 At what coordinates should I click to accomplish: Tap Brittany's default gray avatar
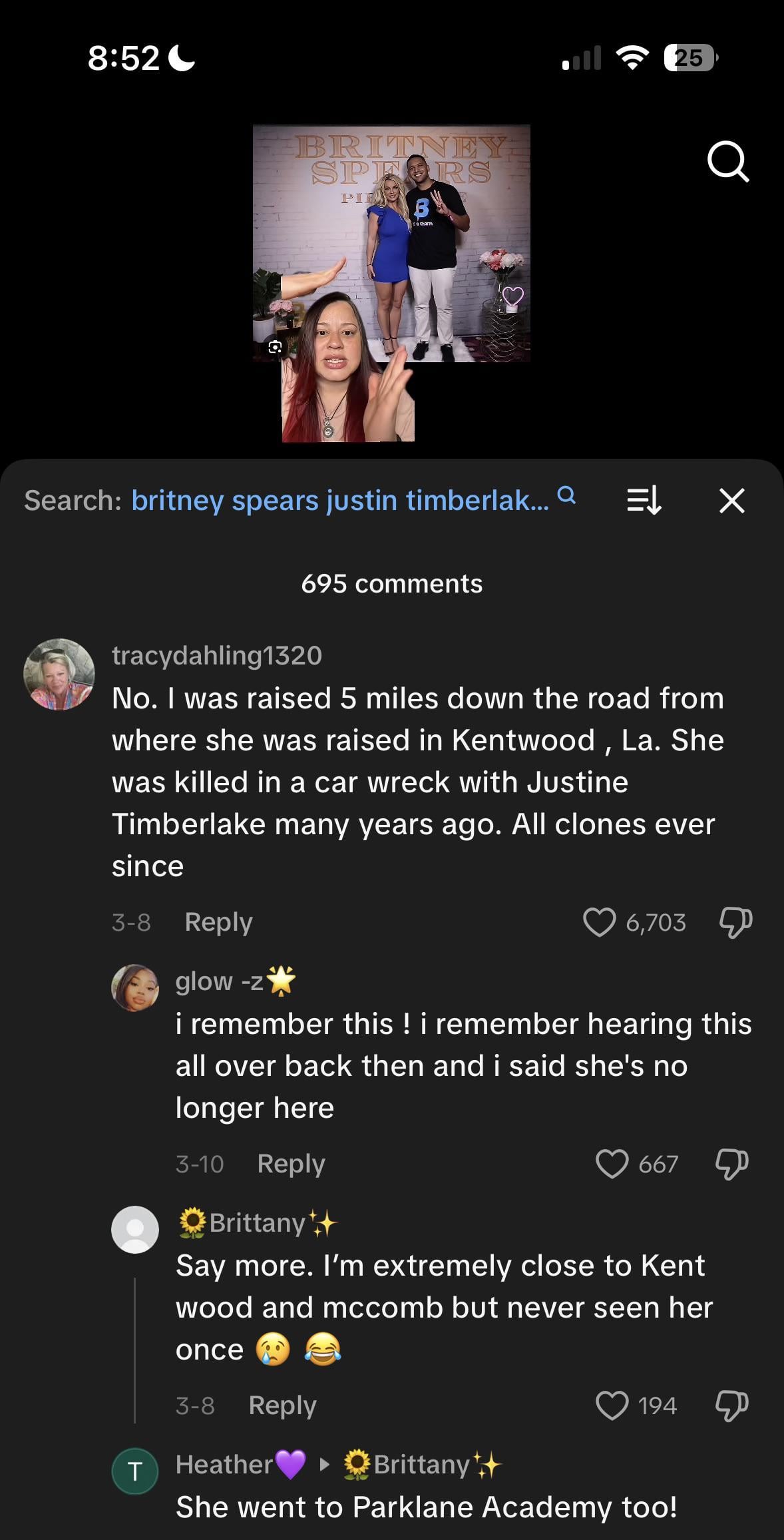(x=135, y=1229)
